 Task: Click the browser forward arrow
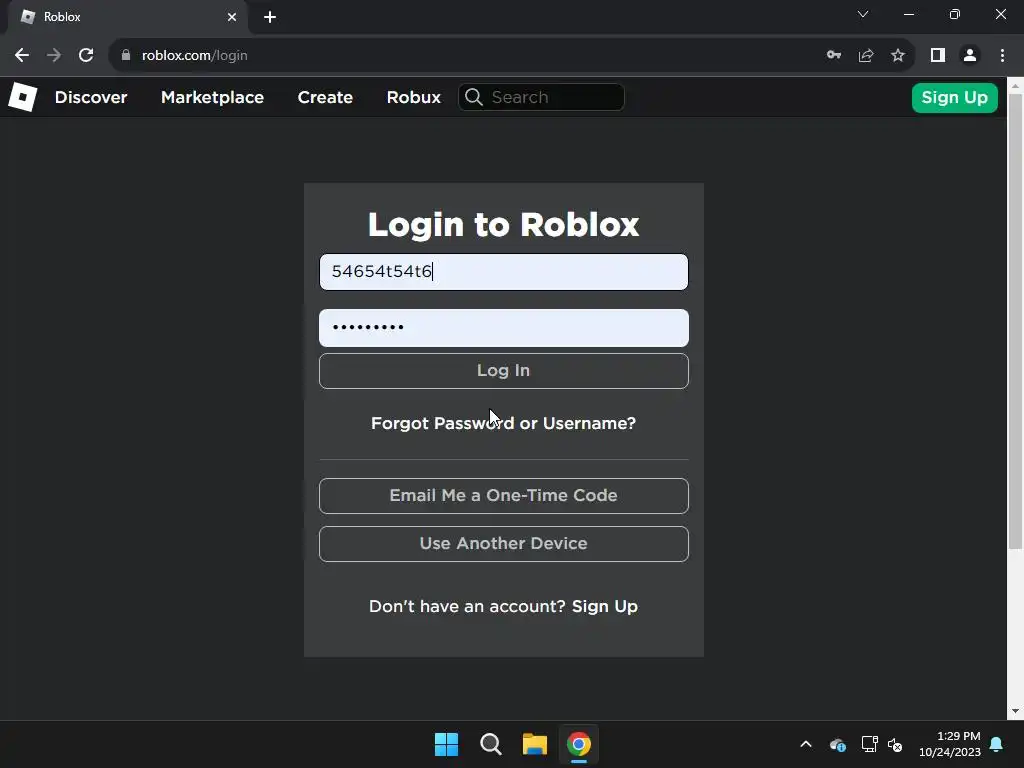pos(54,56)
